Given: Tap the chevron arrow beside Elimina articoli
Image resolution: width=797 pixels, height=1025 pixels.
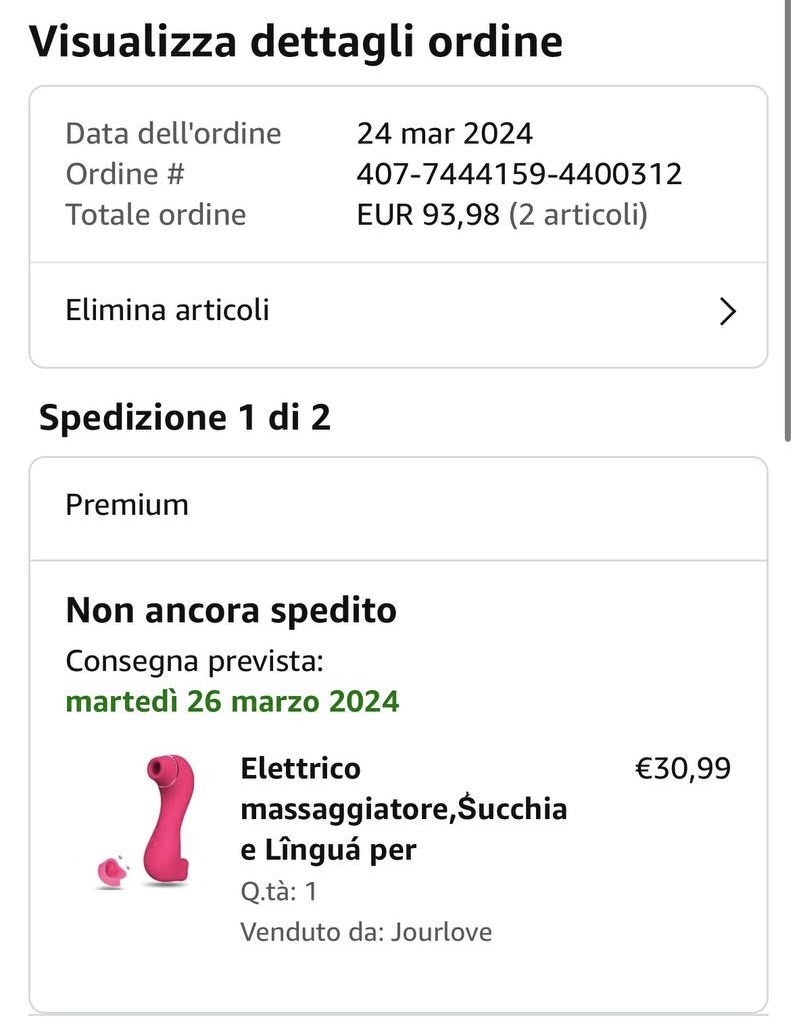Looking at the screenshot, I should coord(727,312).
